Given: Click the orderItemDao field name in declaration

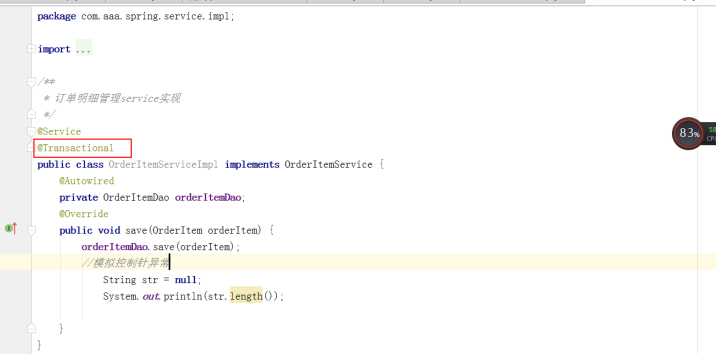Looking at the screenshot, I should tap(208, 197).
